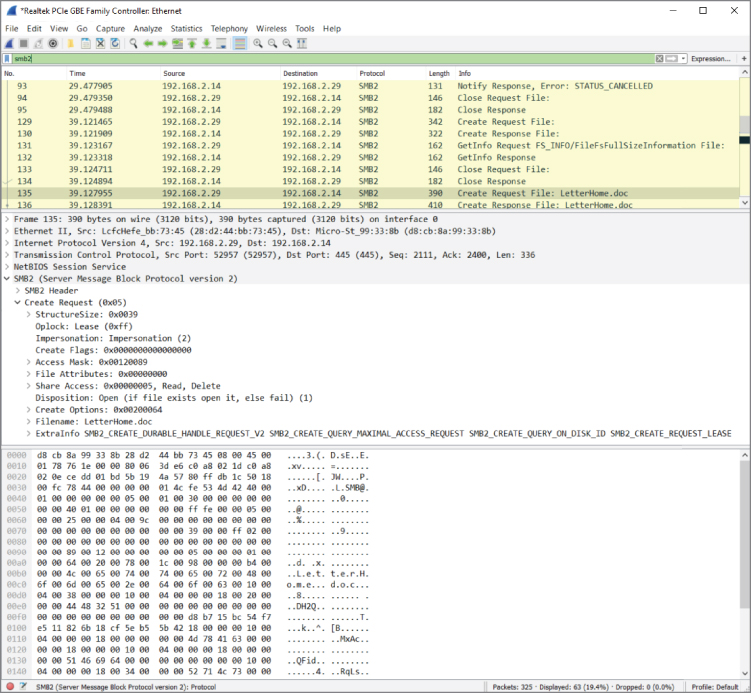
Task: Expand the Ethernet II tree row
Action: tap(7, 231)
